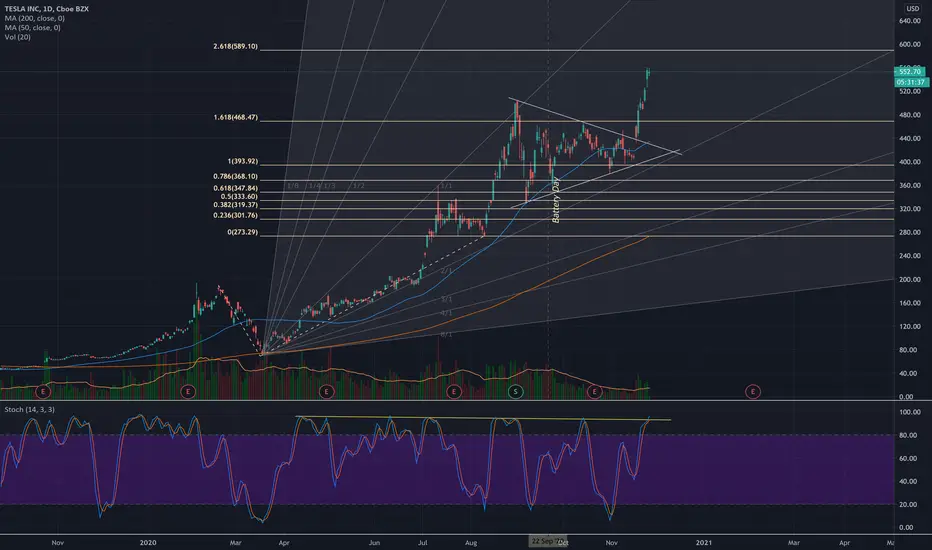This screenshot has width=932, height=550.
Task: Select the MA (50, close, 0) indicator legend
Action: click(x=33, y=28)
